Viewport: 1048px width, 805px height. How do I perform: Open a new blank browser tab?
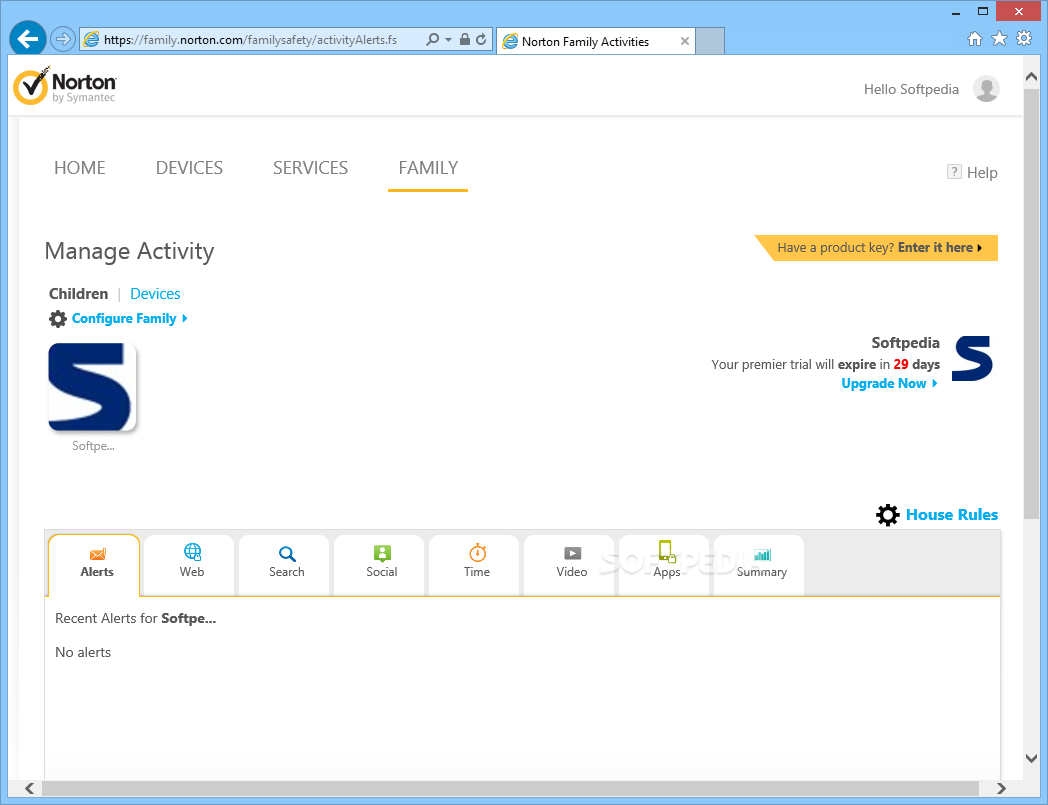[710, 41]
